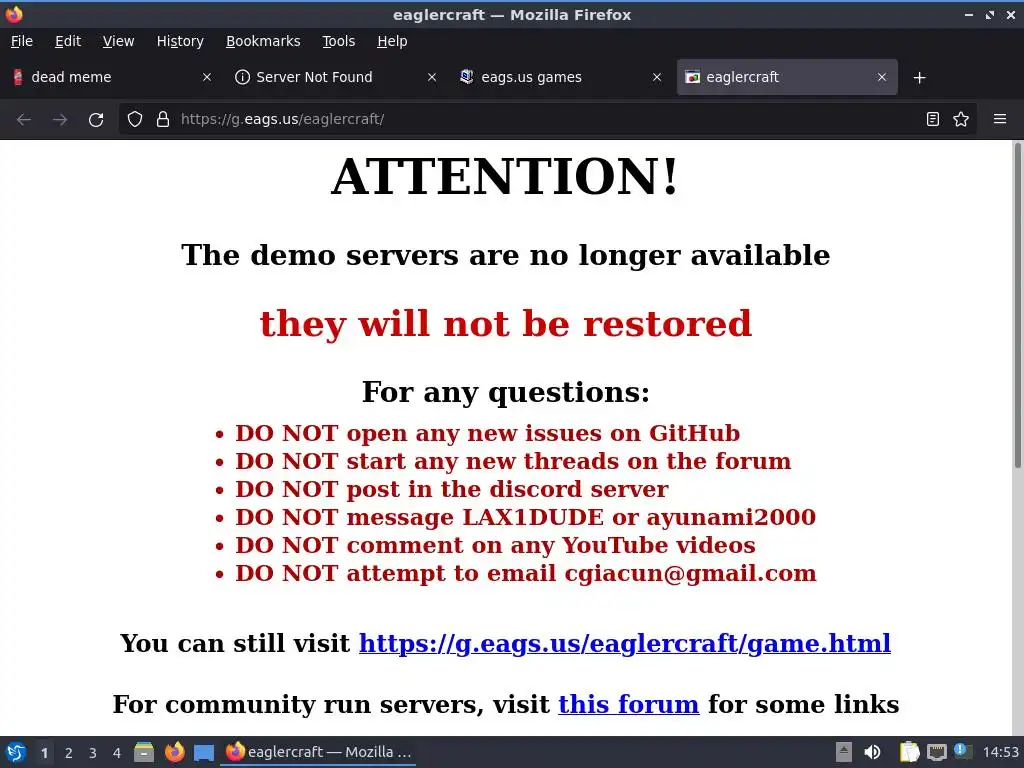Click the 'For any questions:' heading
Screen dimensions: 1024x768
(x=506, y=392)
